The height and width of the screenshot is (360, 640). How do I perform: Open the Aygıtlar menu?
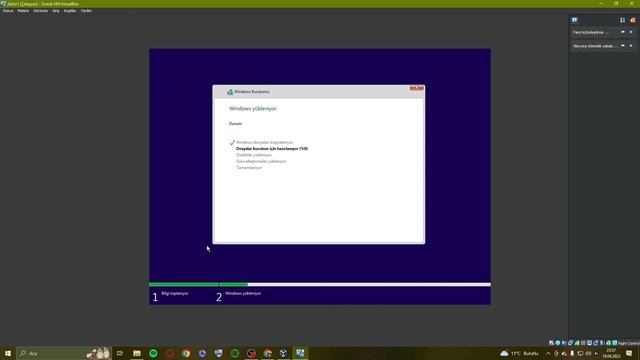pos(70,11)
